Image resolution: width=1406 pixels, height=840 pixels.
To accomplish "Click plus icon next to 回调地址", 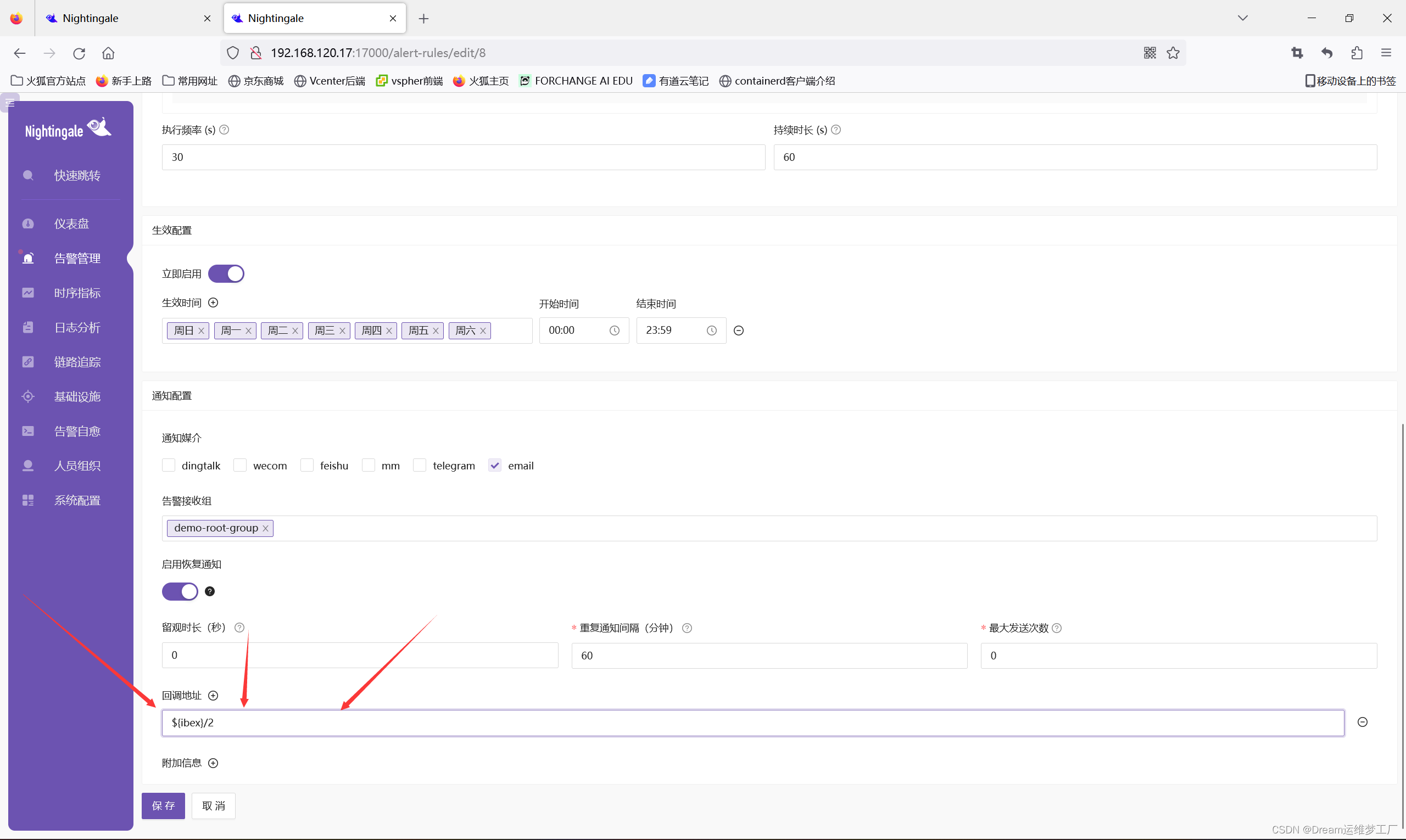I will (x=213, y=696).
